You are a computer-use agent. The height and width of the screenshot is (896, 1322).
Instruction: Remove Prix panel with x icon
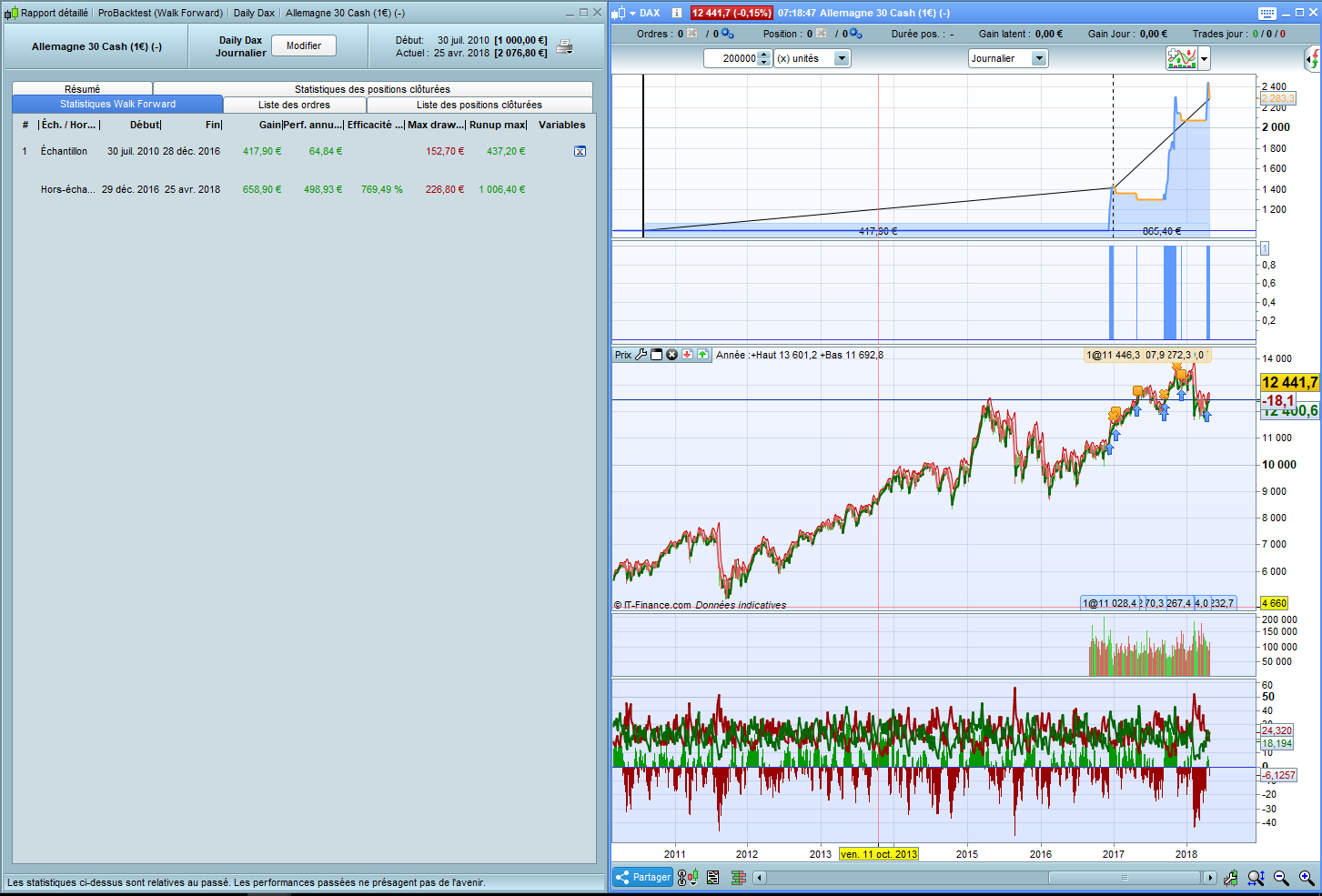click(x=671, y=355)
